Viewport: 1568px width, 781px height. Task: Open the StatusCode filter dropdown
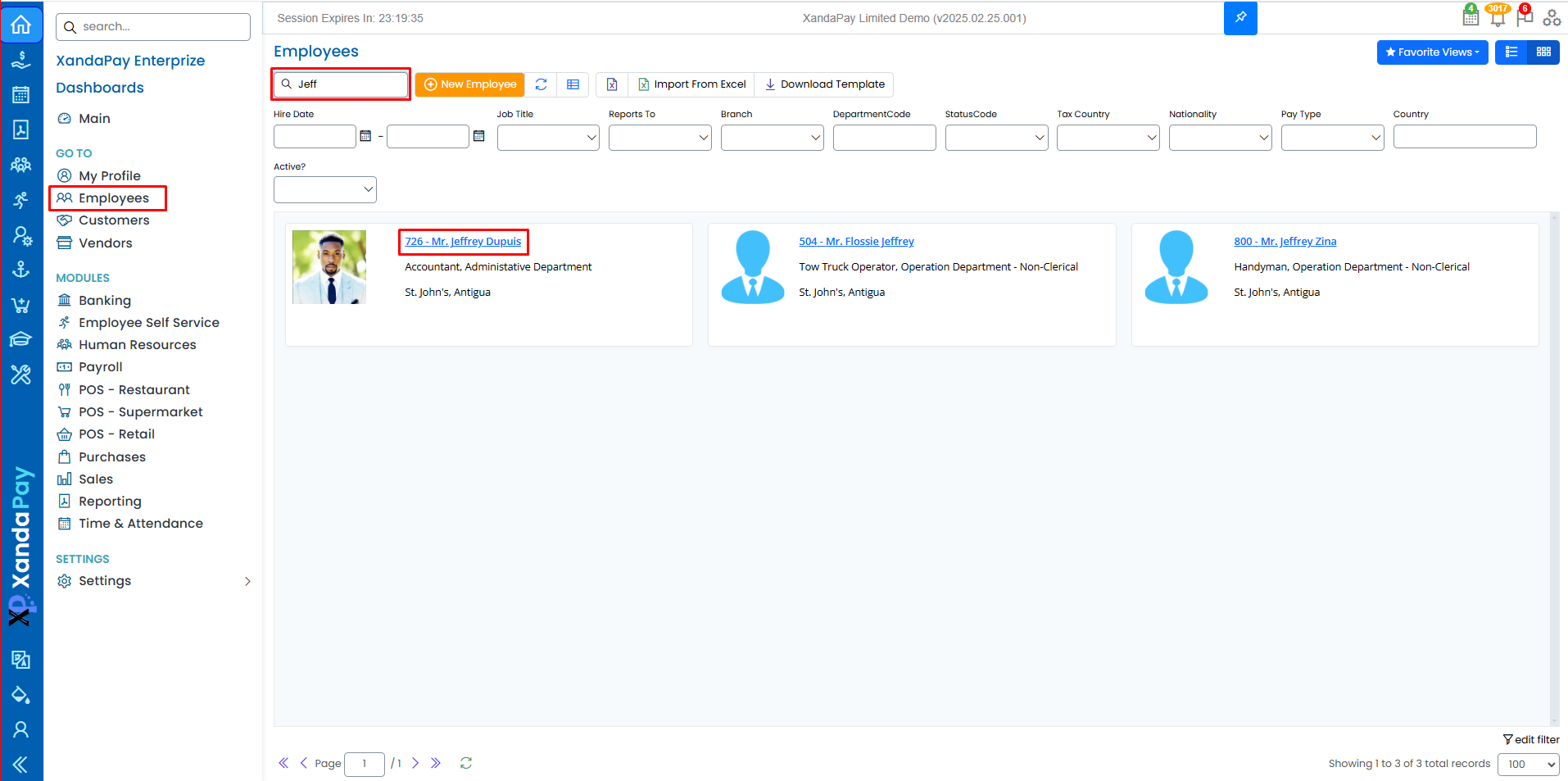pos(996,138)
